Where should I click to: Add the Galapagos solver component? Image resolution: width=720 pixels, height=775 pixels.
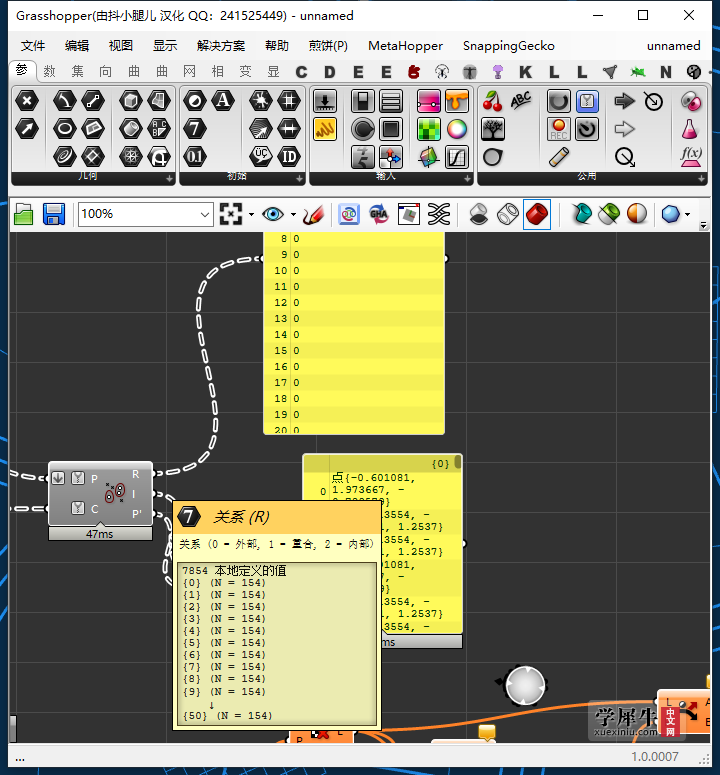[691, 101]
